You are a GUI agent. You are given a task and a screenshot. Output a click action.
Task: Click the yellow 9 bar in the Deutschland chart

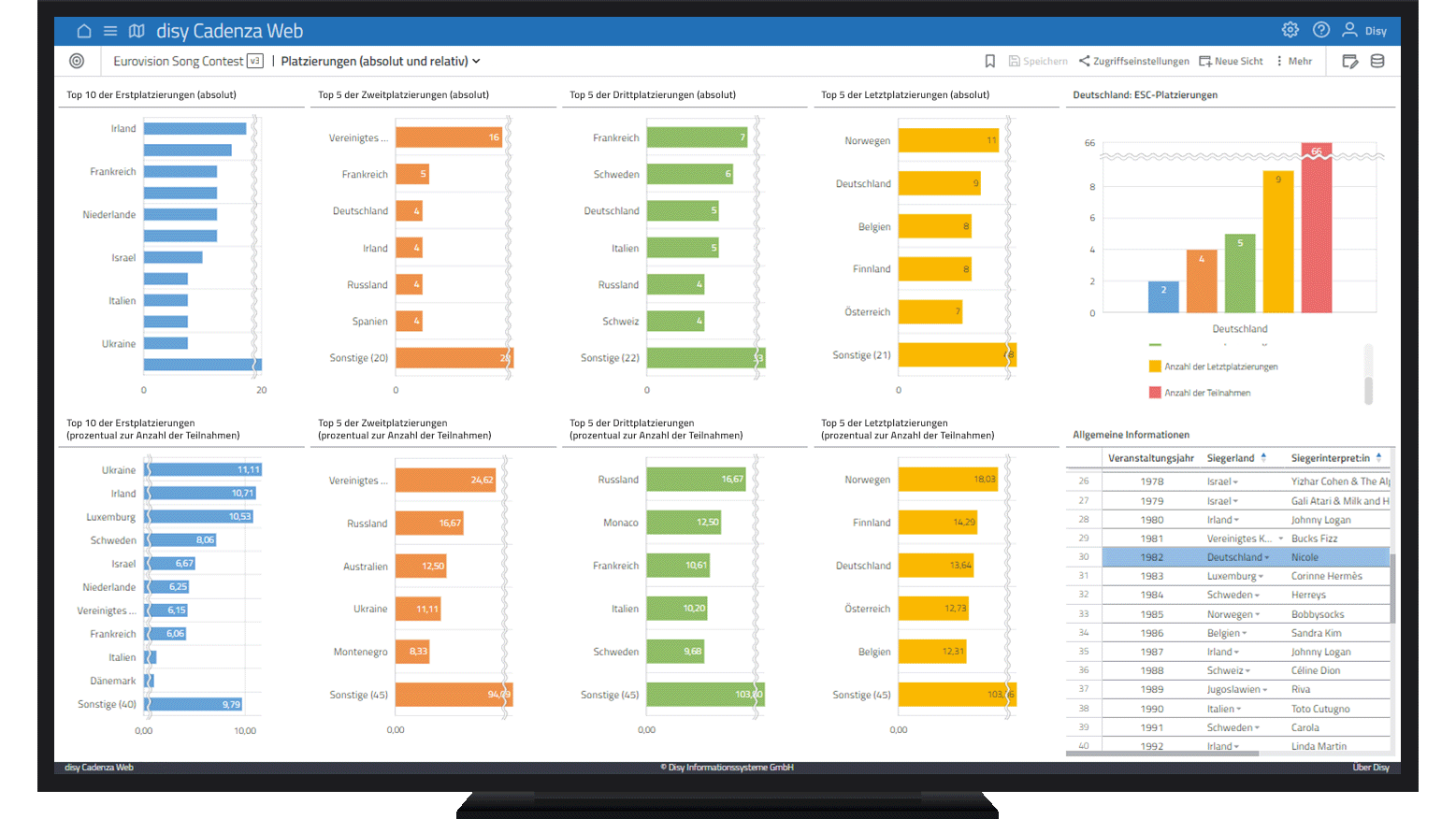[x=1278, y=241]
